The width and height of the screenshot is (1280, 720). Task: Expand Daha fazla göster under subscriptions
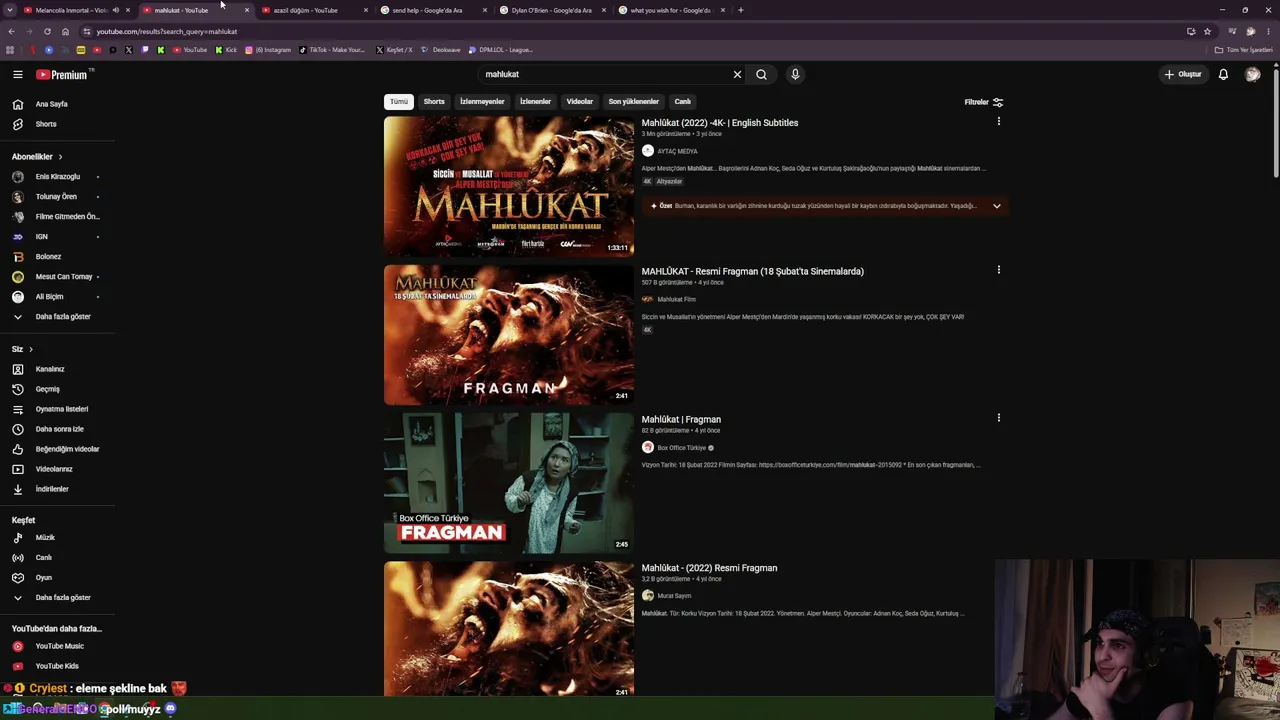pyautogui.click(x=63, y=317)
